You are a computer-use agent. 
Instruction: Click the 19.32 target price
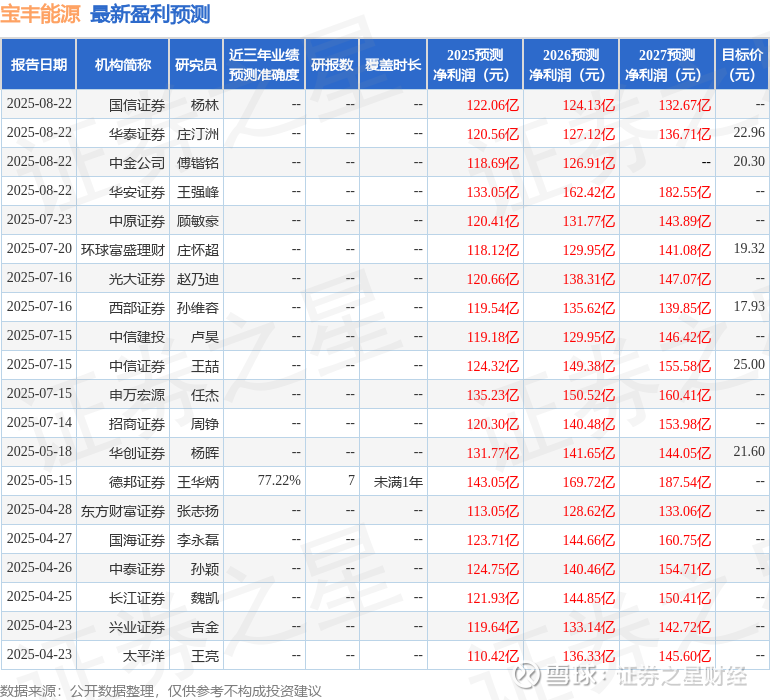point(749,248)
